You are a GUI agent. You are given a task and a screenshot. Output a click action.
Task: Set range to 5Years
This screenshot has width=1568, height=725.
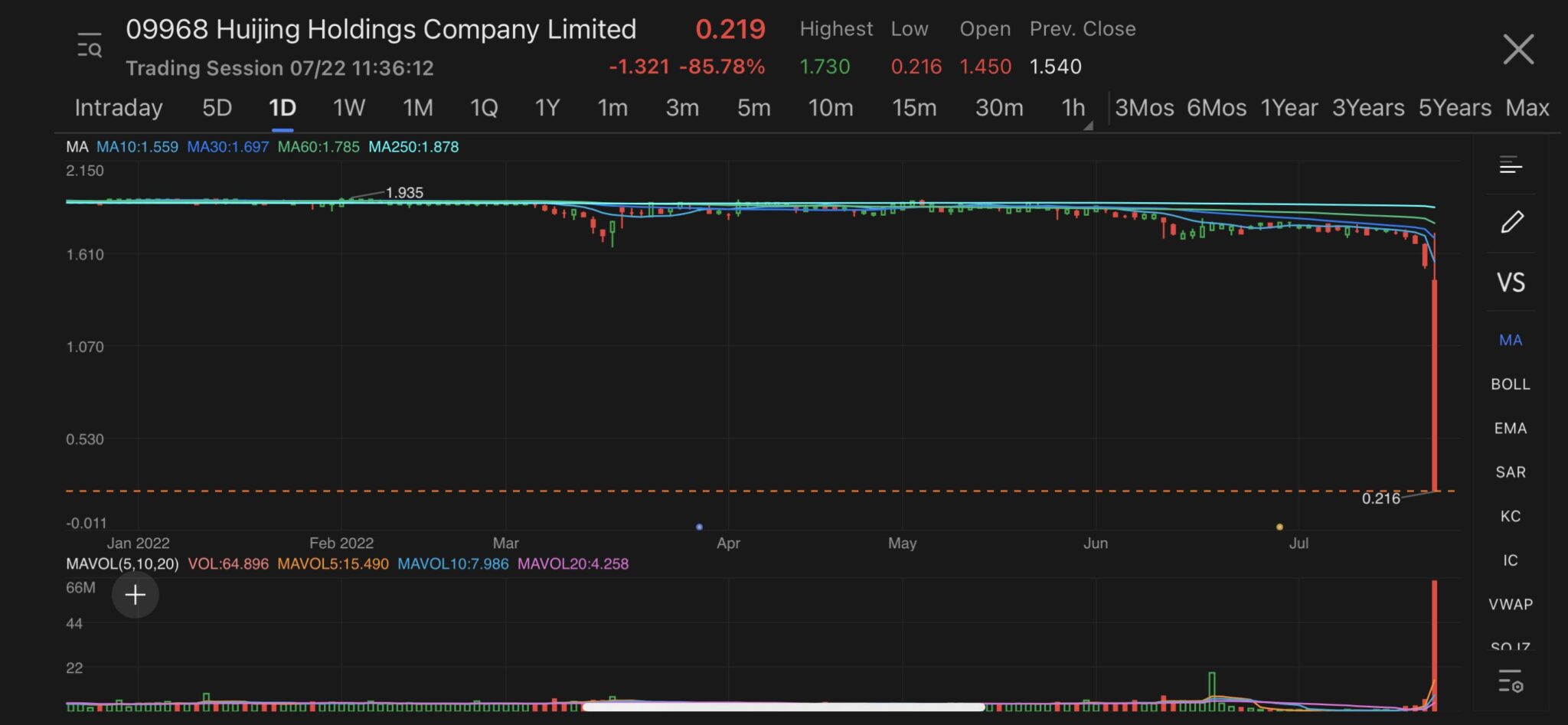click(1455, 108)
